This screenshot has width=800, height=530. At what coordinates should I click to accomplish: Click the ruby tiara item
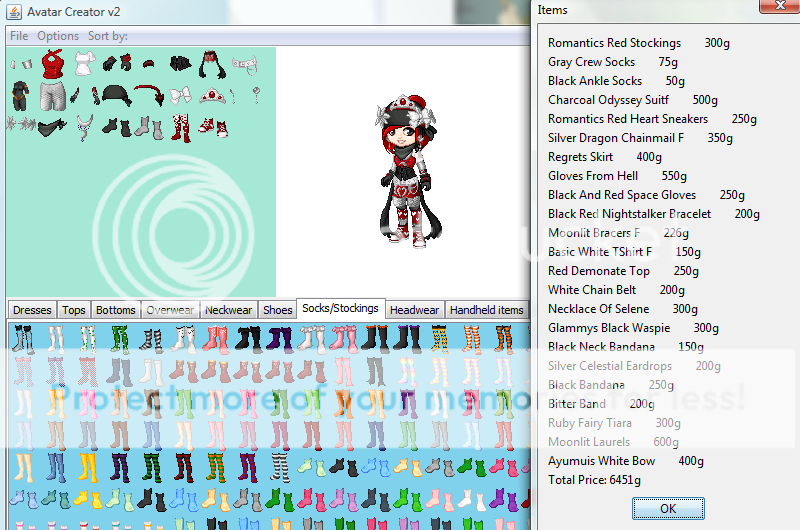(211, 96)
